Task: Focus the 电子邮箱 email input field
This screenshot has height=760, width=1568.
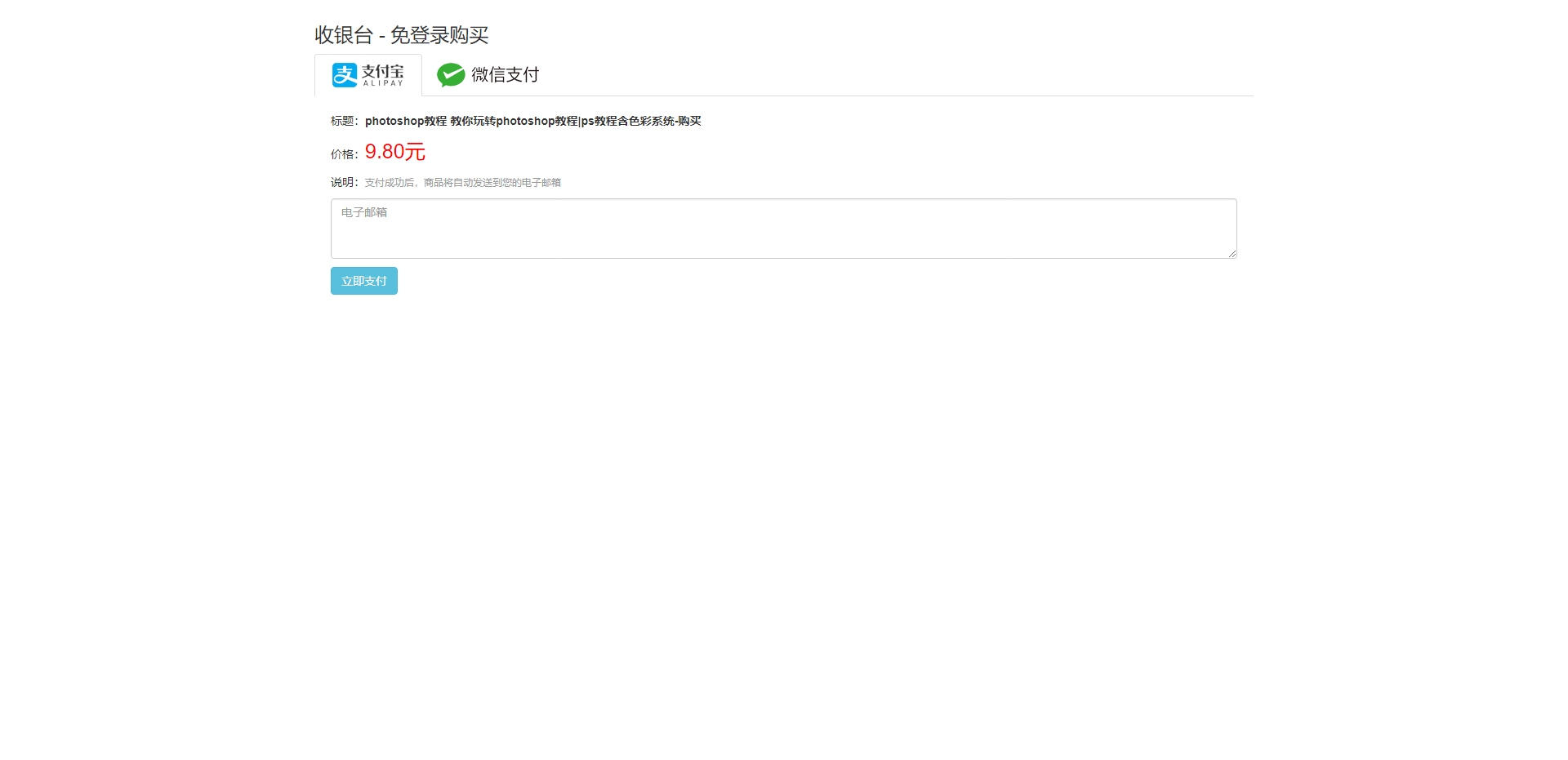Action: pyautogui.click(x=784, y=229)
